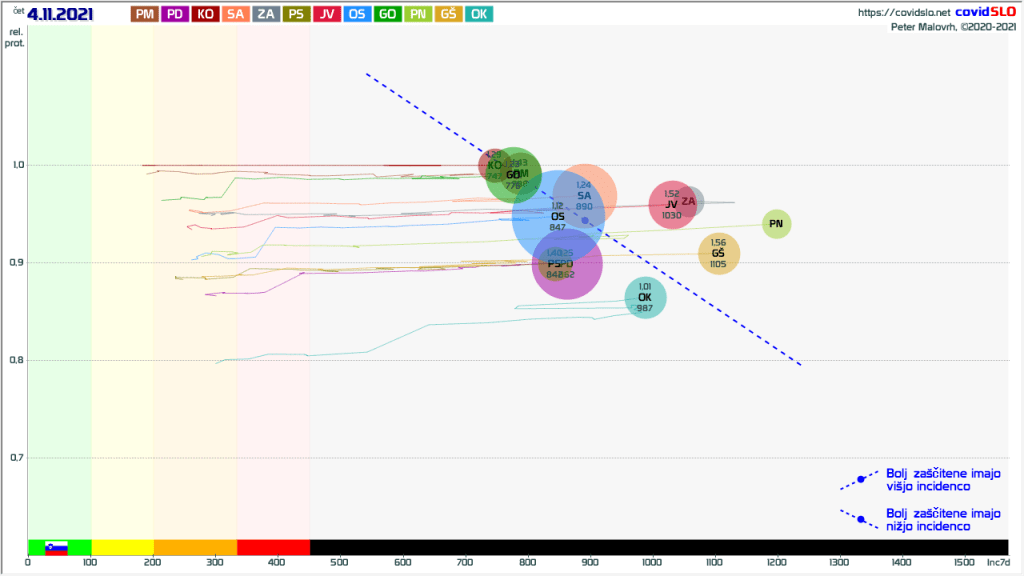Toggle the GŠ legend tag

(448, 14)
